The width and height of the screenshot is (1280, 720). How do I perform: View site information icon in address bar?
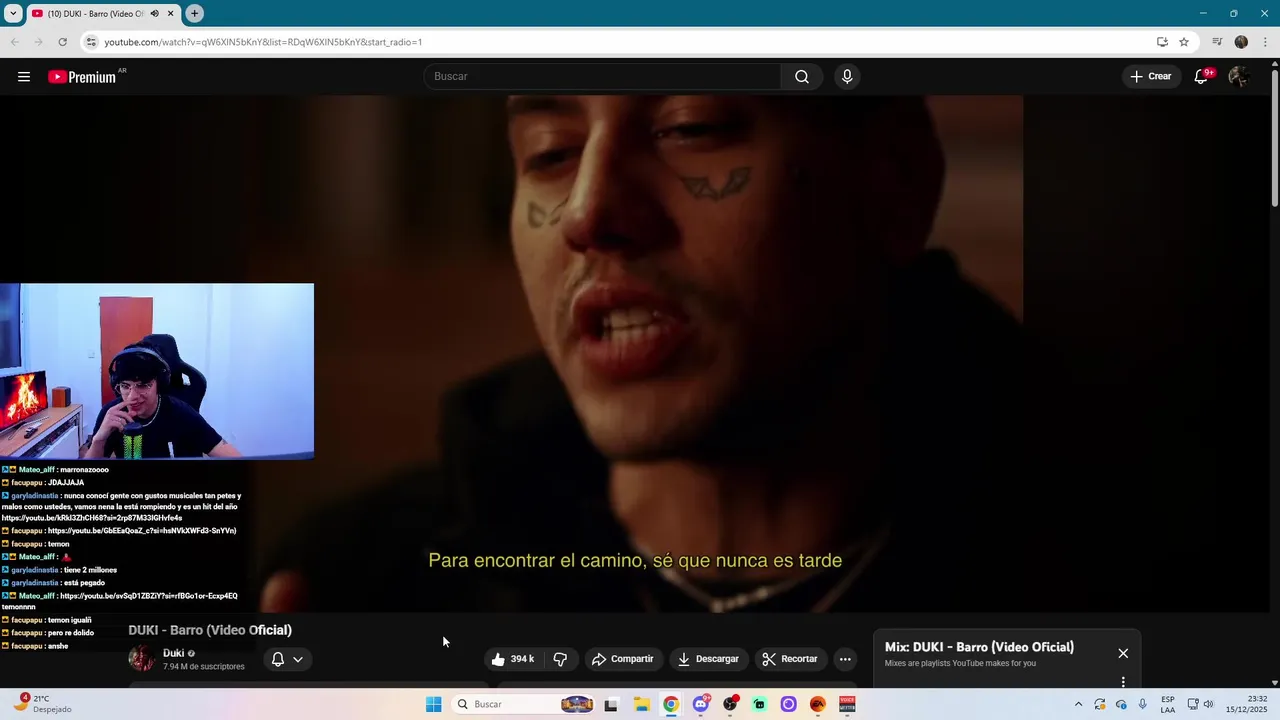[91, 42]
